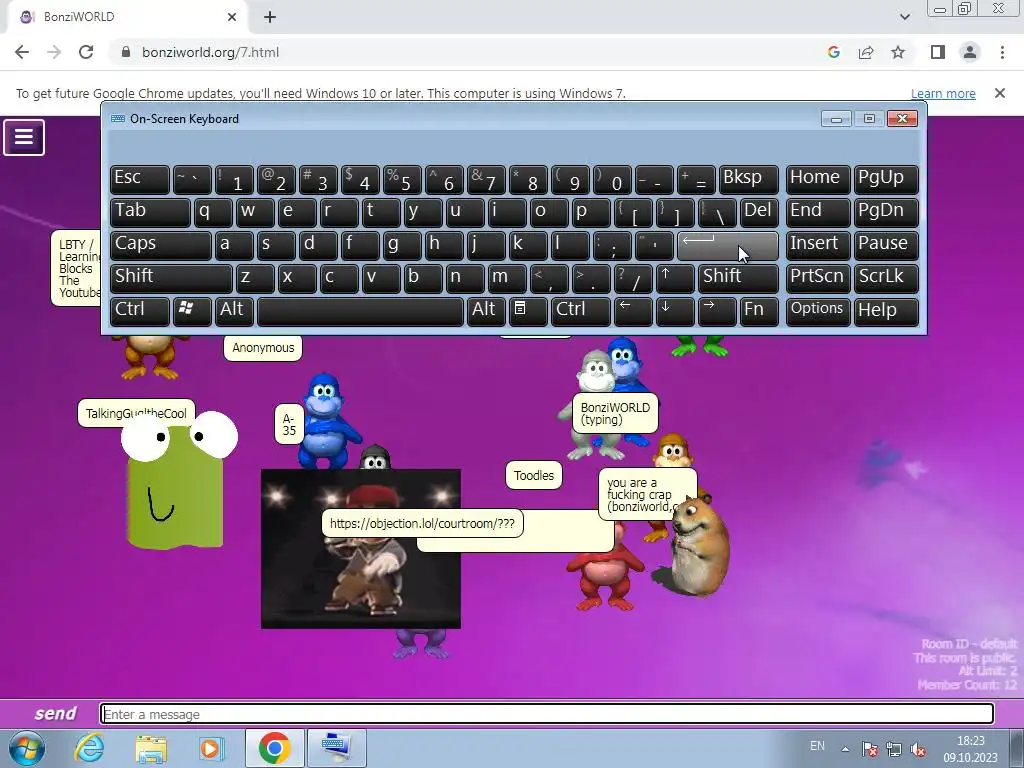1024x768 pixels.
Task: Open Windows Media Player from taskbar
Action: (211, 748)
